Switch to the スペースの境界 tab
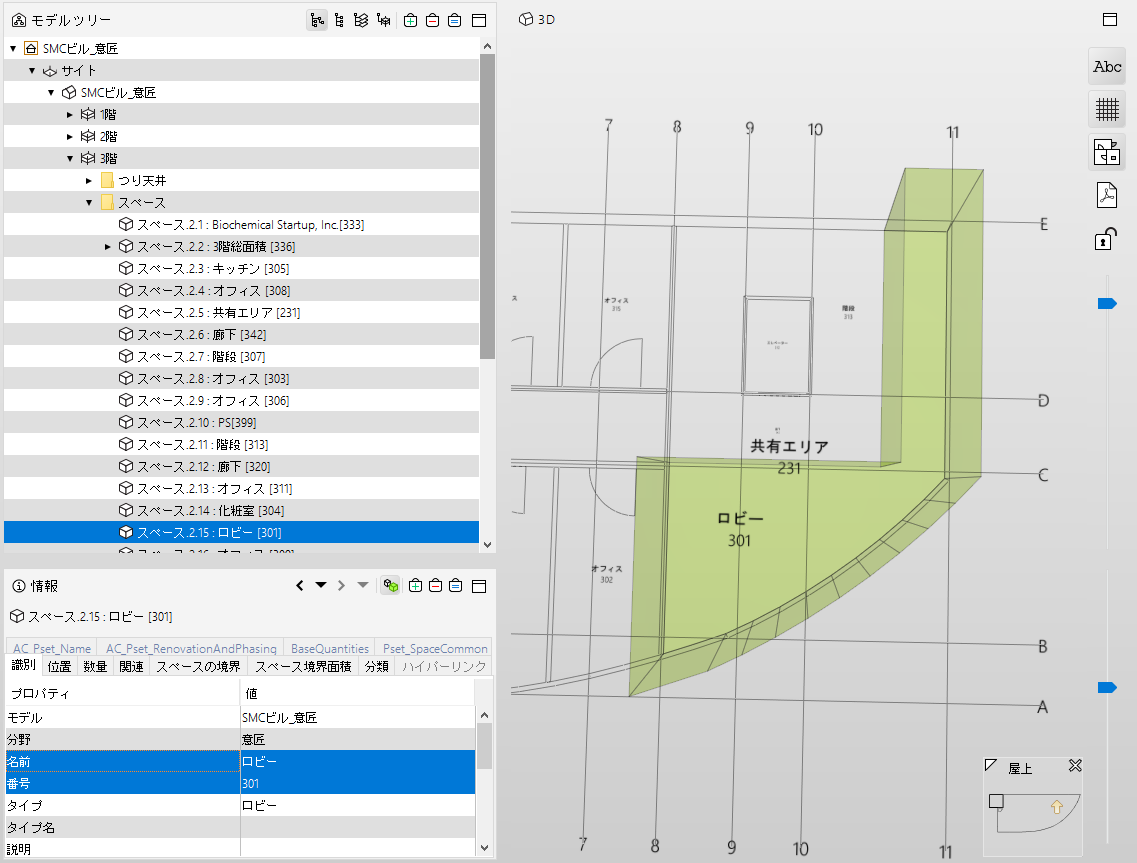Viewport: 1137px width, 863px height. tap(198, 666)
